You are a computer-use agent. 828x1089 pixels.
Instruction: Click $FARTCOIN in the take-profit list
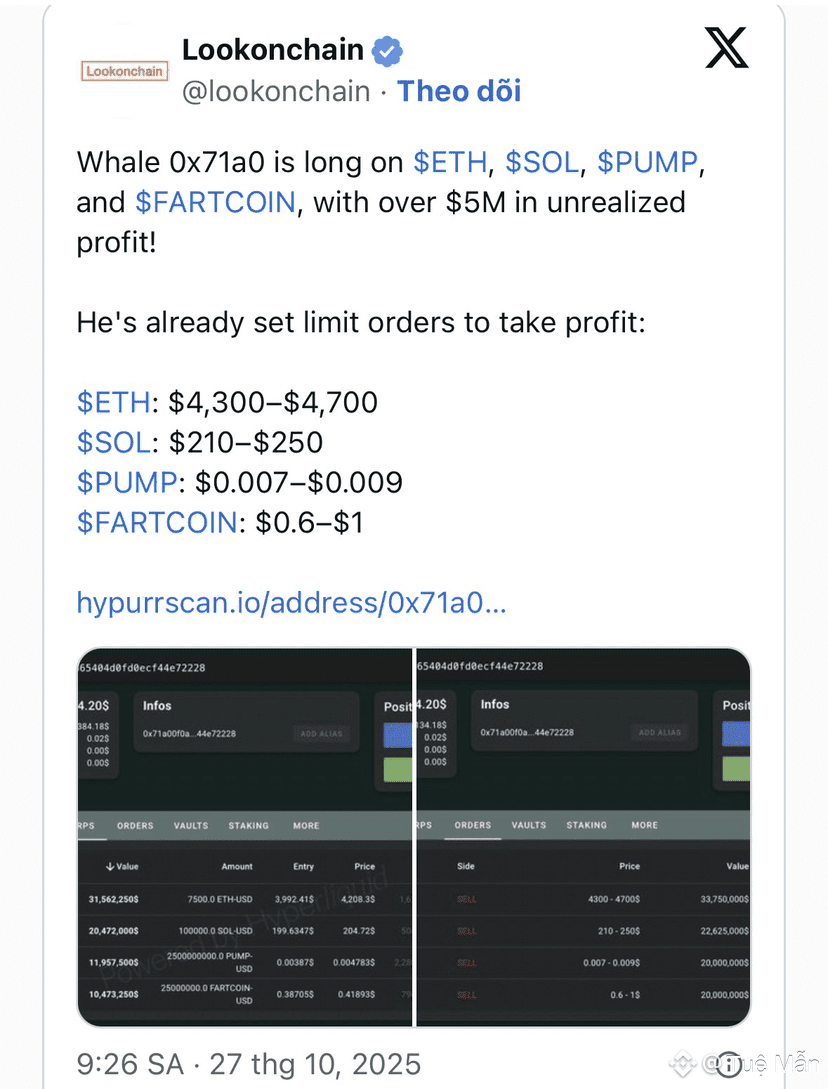pos(158,523)
